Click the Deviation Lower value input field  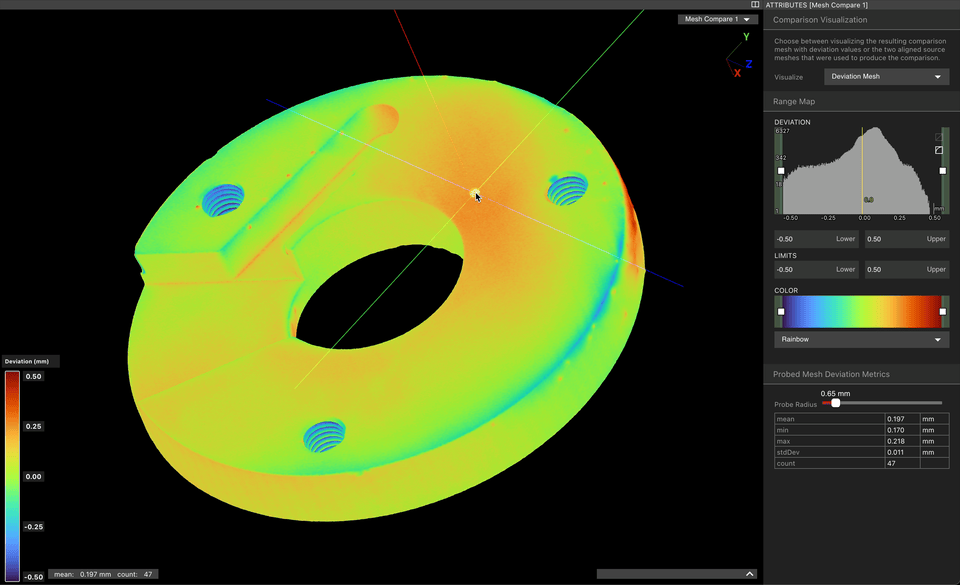coord(816,239)
